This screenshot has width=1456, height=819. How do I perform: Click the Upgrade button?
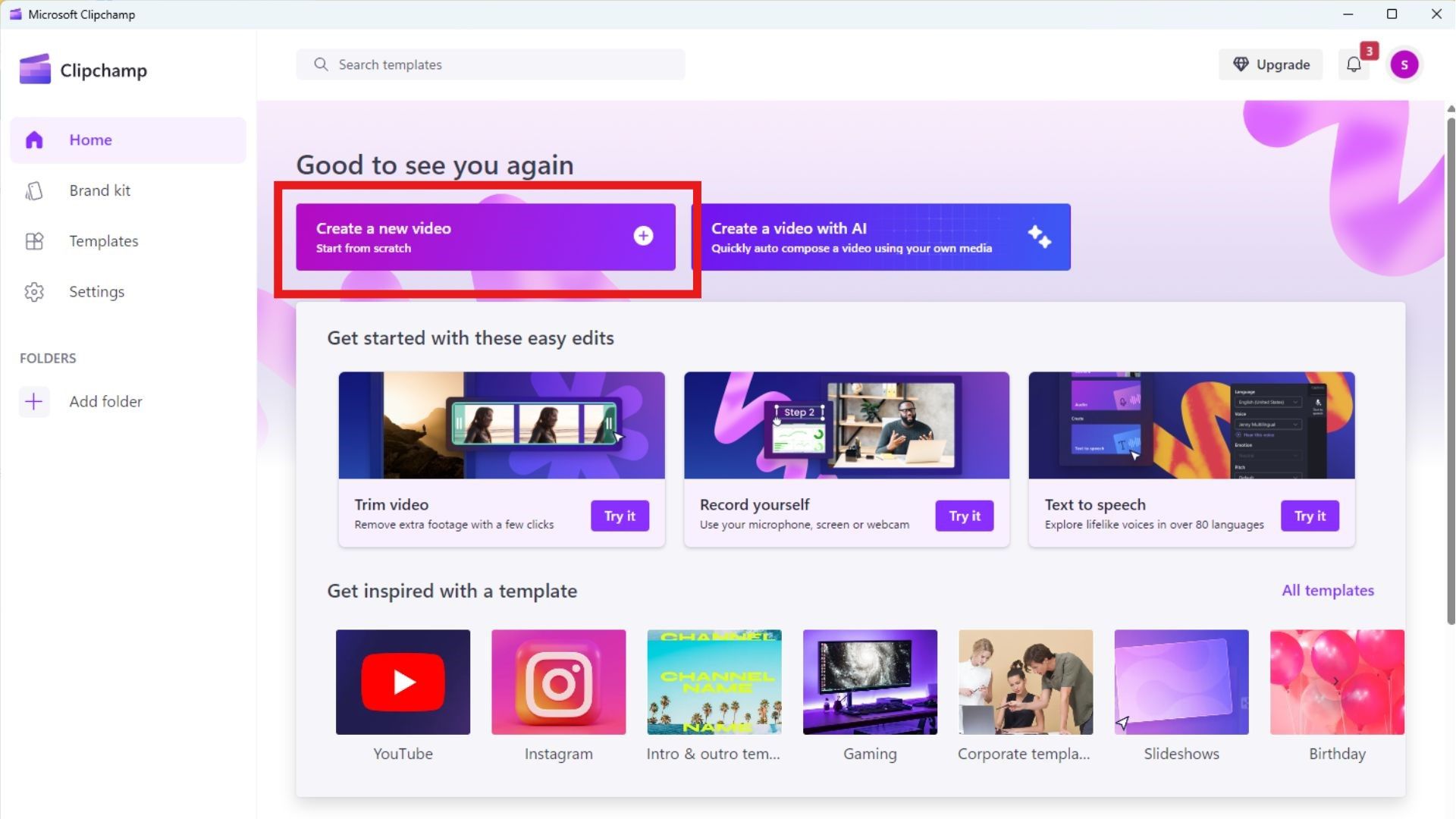pyautogui.click(x=1271, y=64)
